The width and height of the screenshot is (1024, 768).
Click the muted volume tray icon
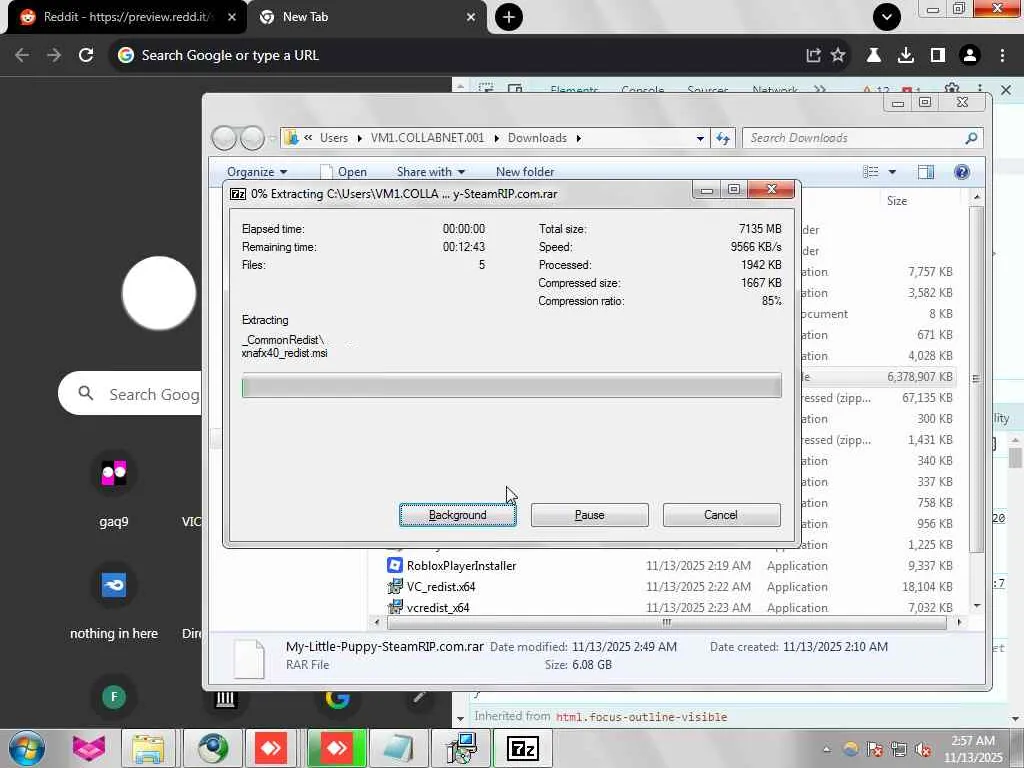click(923, 749)
